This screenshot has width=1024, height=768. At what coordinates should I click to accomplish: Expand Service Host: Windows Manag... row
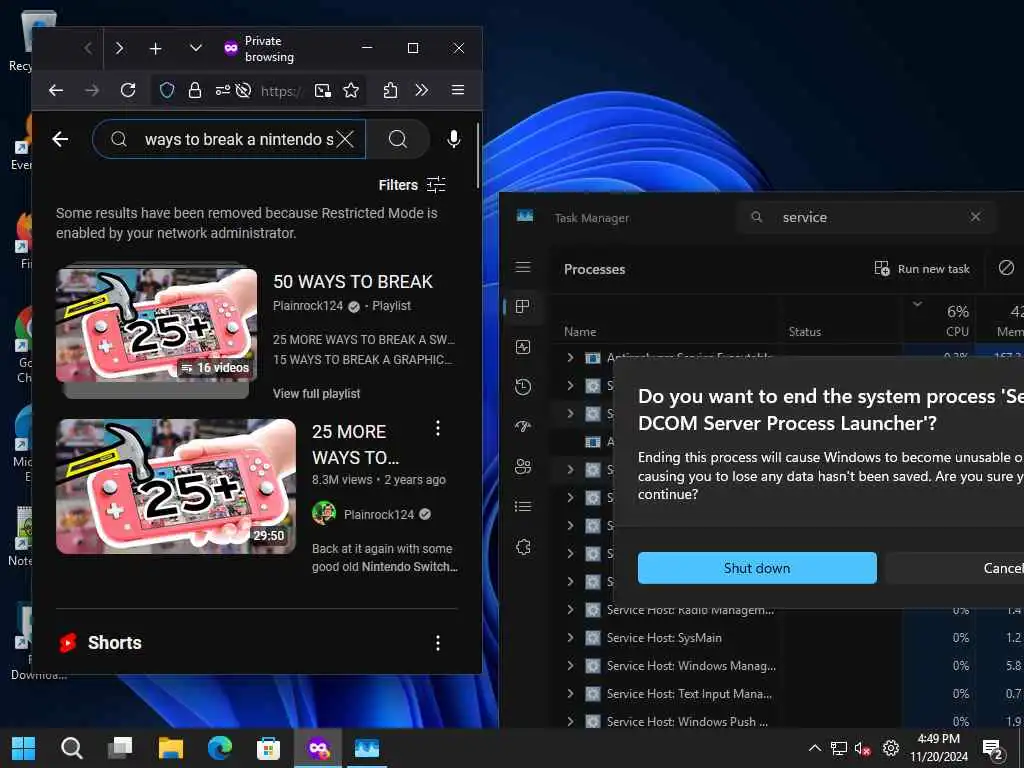(x=570, y=665)
